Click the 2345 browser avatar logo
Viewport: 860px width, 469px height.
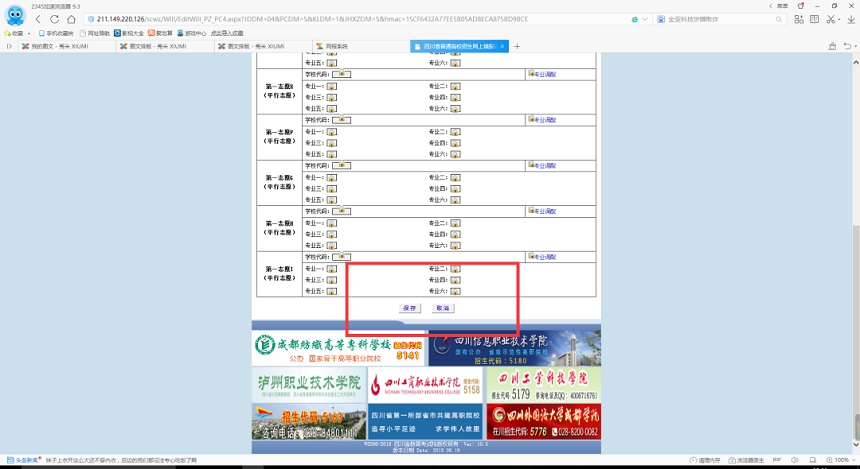click(x=14, y=17)
